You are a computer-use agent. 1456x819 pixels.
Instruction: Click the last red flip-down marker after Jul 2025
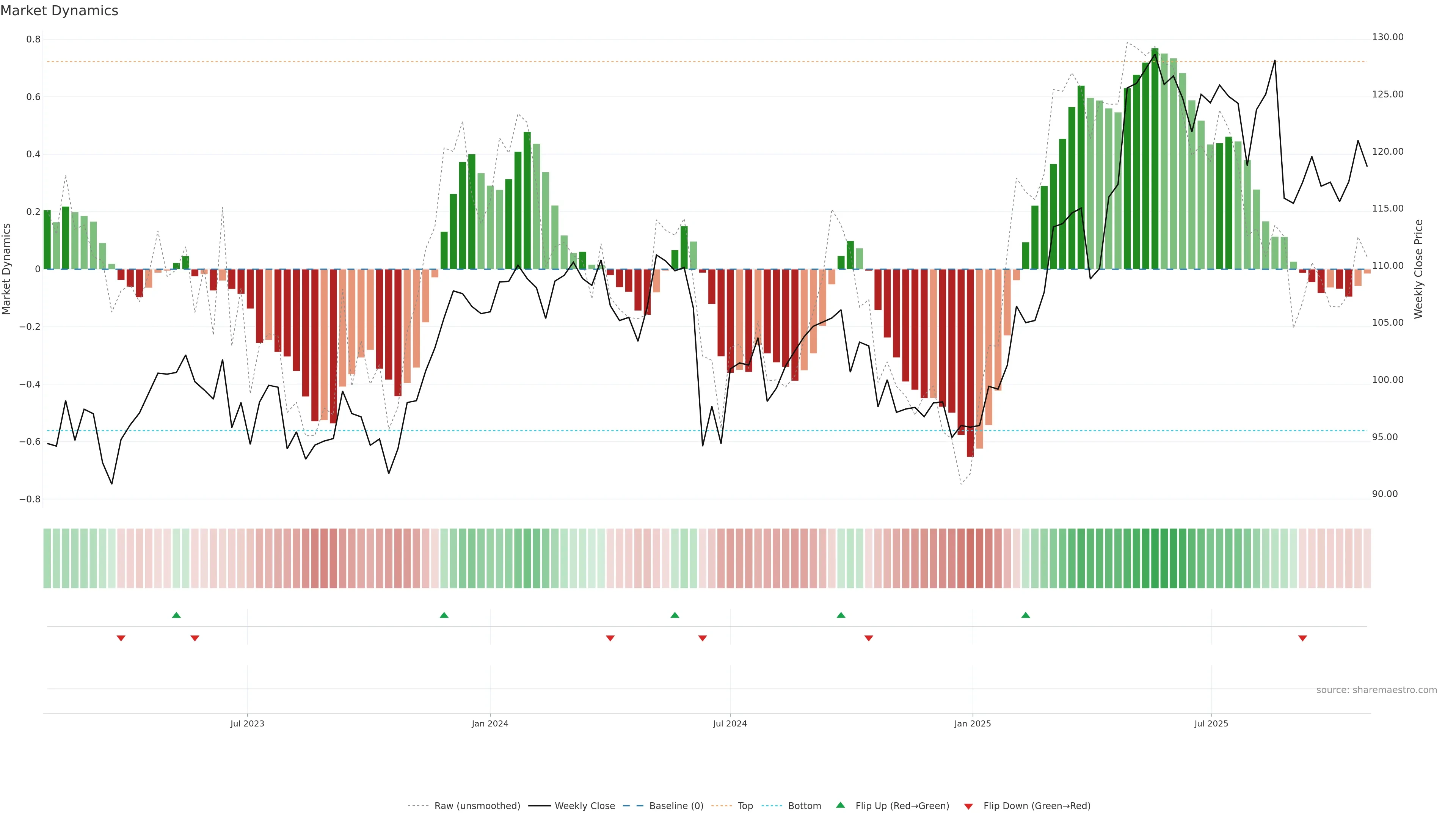click(x=1302, y=638)
